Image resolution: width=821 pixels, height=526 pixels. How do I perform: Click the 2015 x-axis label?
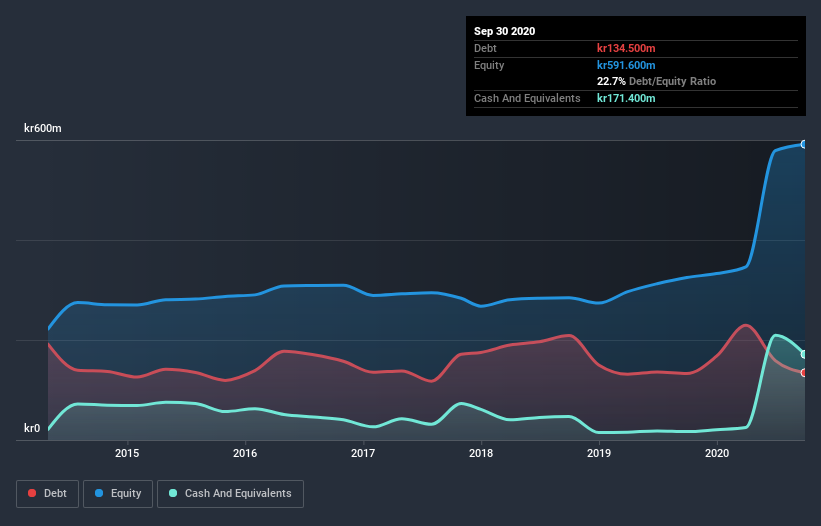[x=127, y=453]
